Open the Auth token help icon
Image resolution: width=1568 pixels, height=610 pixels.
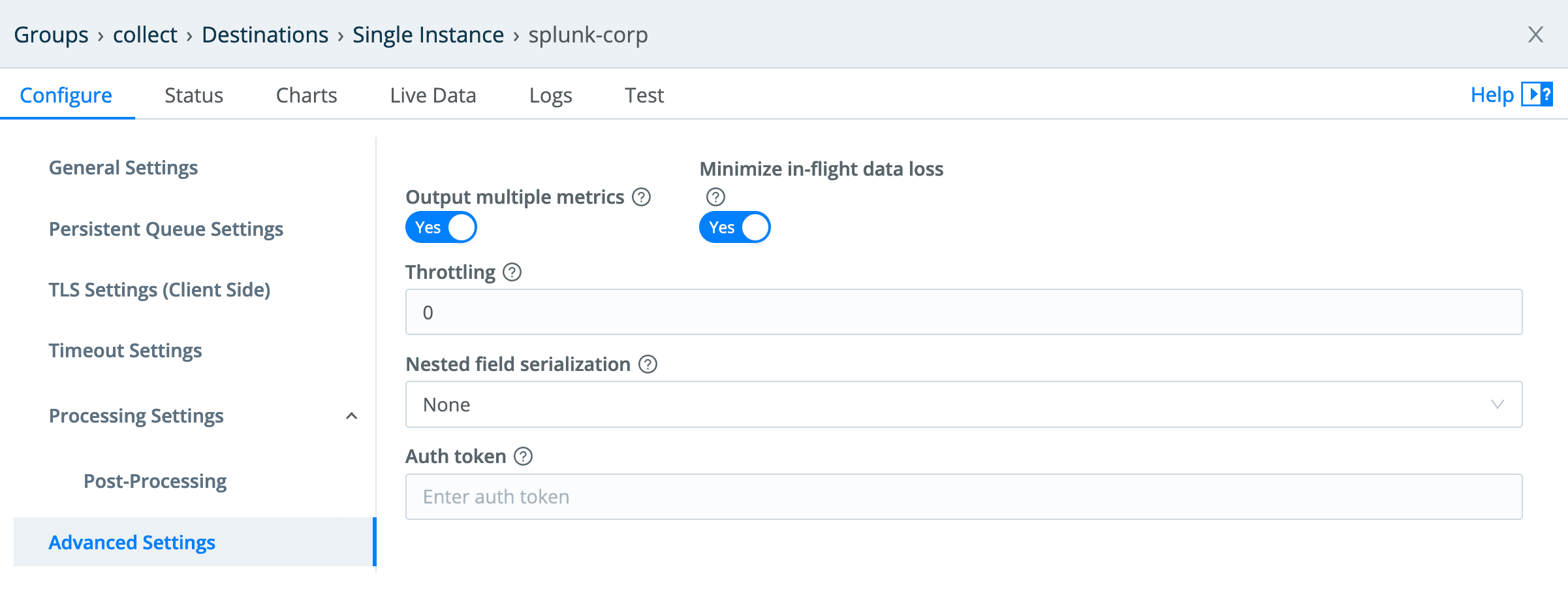point(522,456)
